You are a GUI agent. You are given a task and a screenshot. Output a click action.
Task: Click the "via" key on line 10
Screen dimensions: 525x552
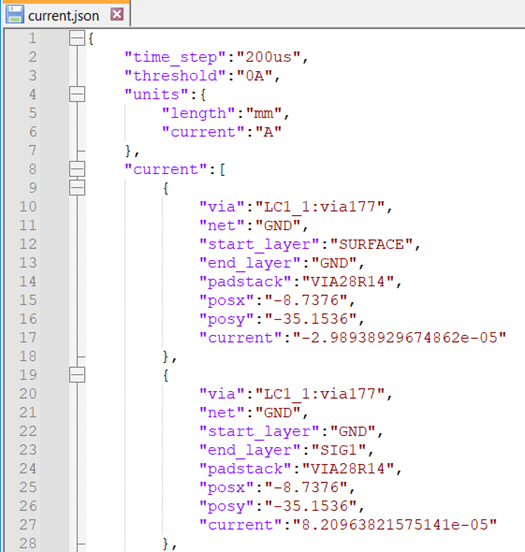point(222,207)
